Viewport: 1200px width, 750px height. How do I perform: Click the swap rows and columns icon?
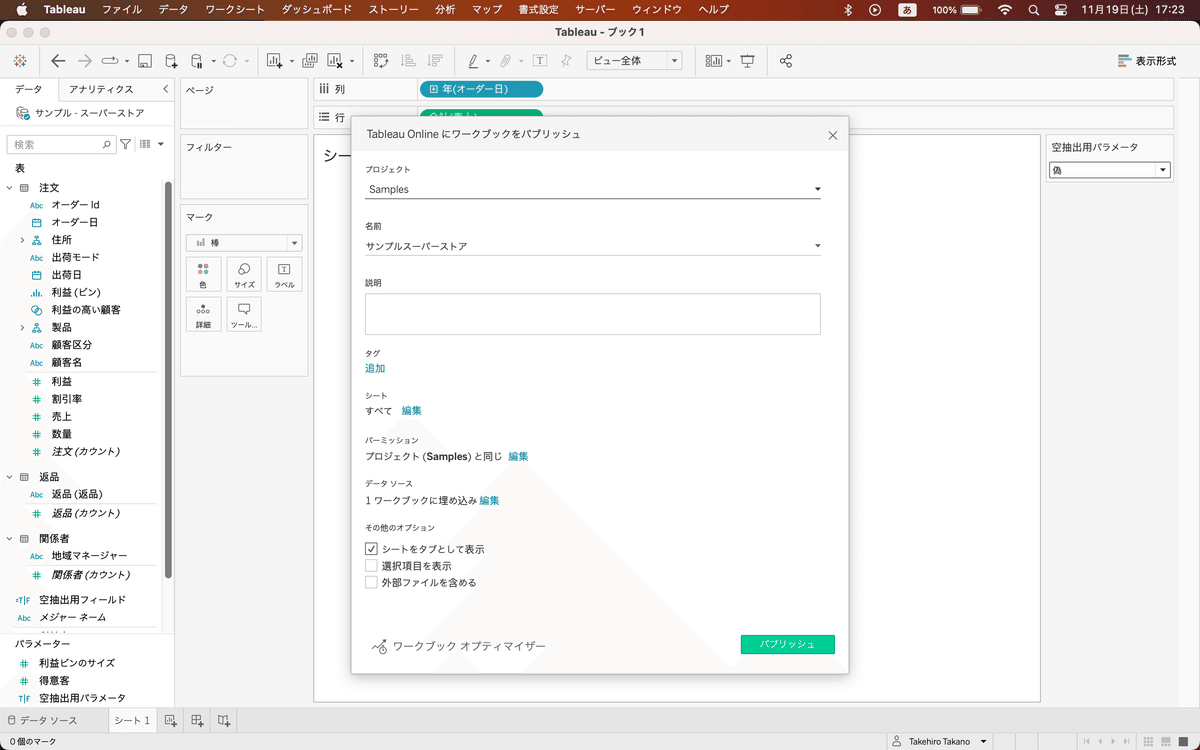click(x=381, y=61)
